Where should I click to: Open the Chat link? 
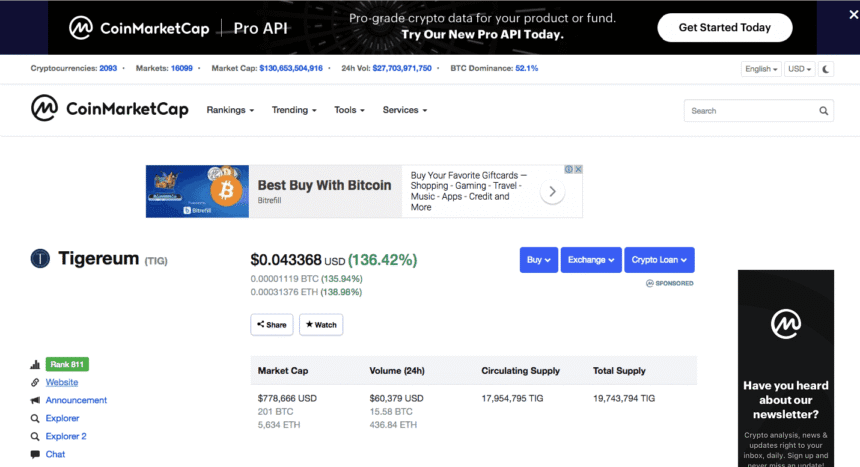coord(55,454)
